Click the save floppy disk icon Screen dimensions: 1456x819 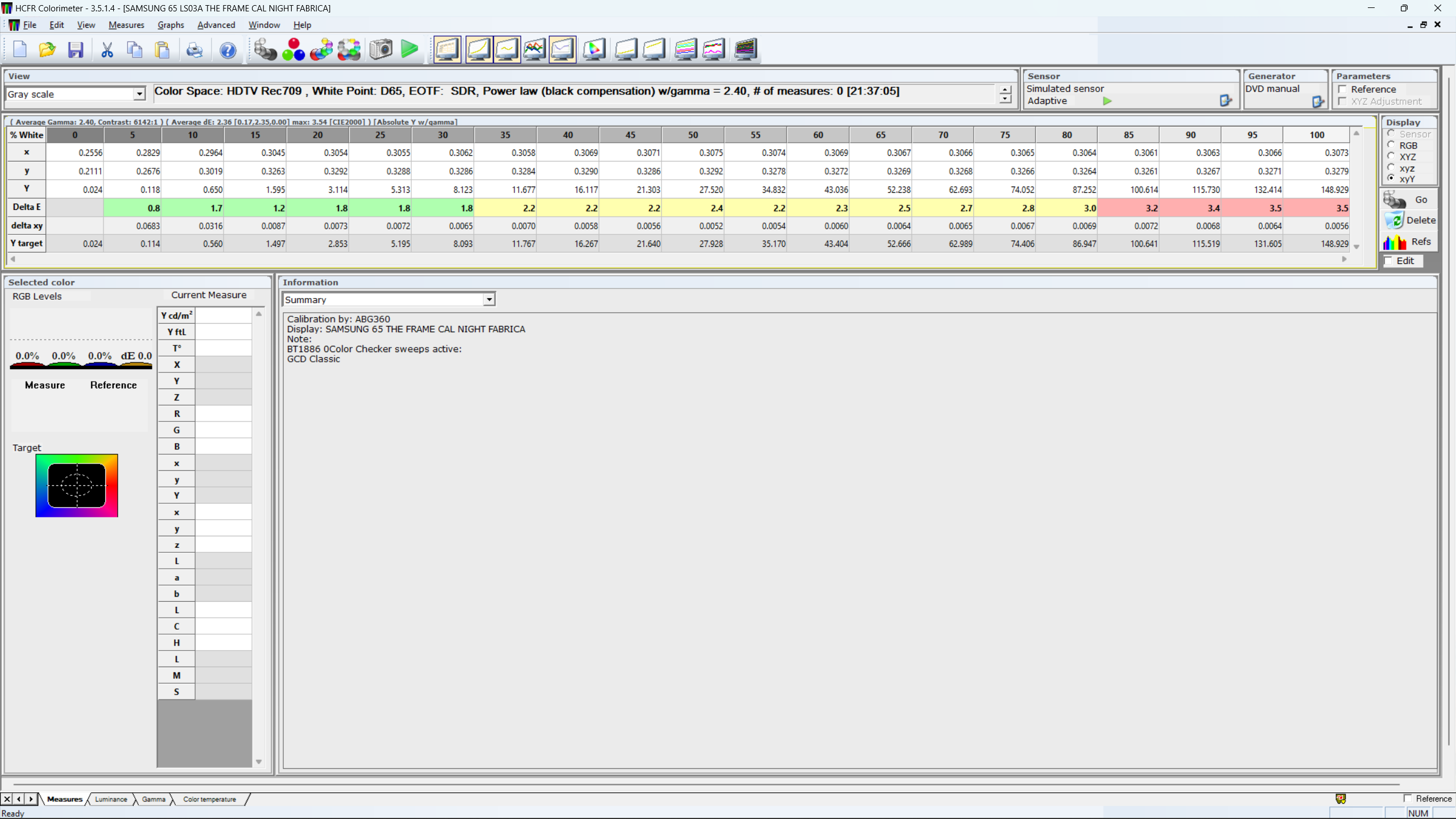(76, 50)
